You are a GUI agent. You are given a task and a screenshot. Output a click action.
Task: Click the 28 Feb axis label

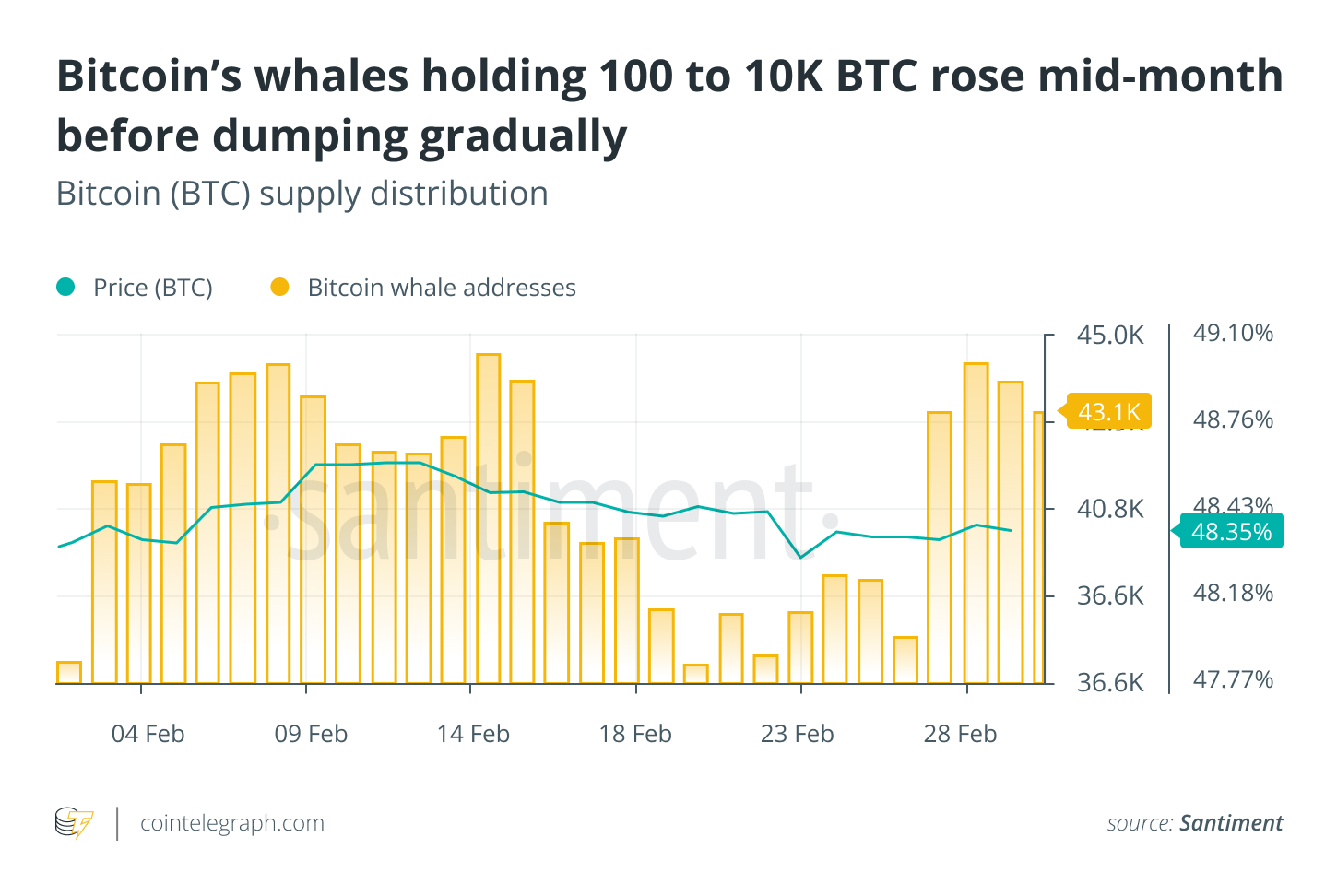click(960, 734)
